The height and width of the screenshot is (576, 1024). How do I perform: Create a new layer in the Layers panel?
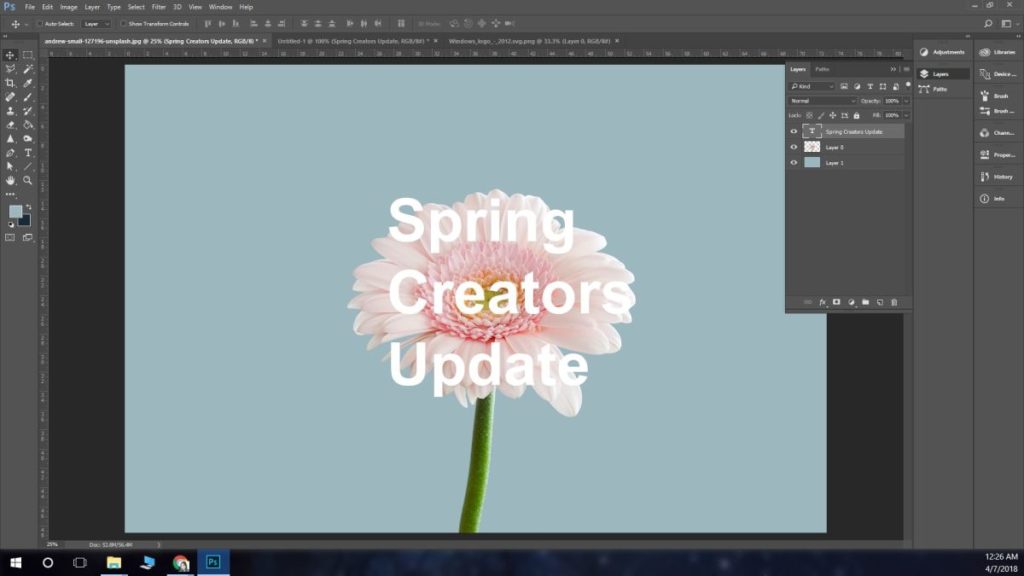(878, 300)
